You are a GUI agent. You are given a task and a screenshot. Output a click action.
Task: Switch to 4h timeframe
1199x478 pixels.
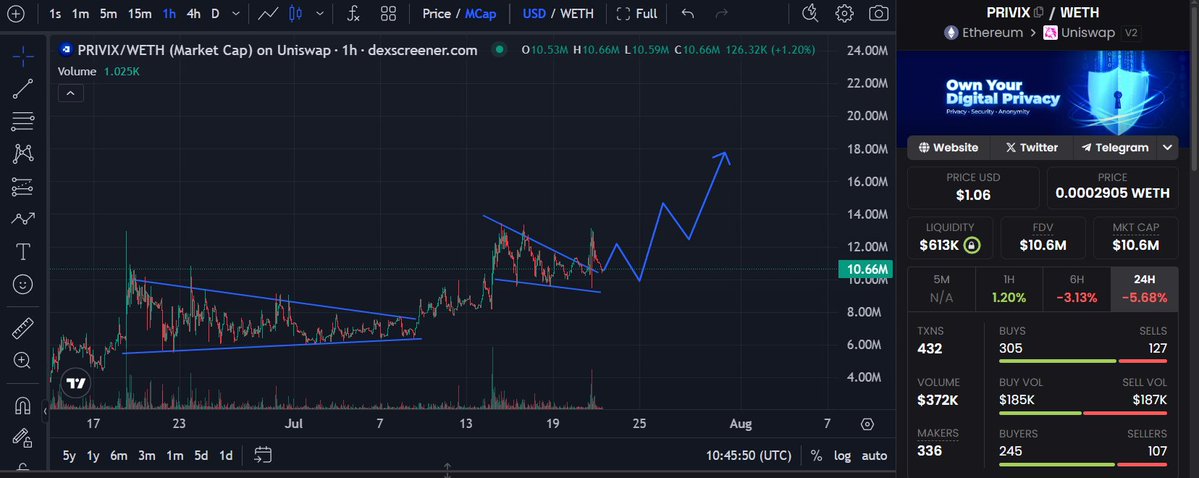pyautogui.click(x=193, y=14)
